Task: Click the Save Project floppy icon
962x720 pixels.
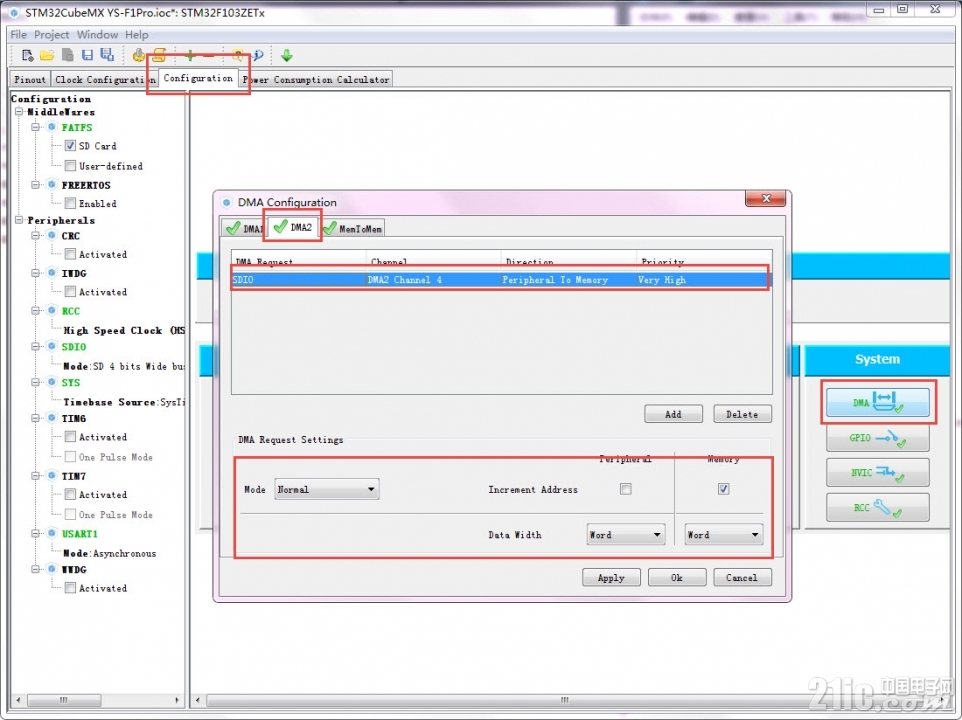Action: (87, 56)
